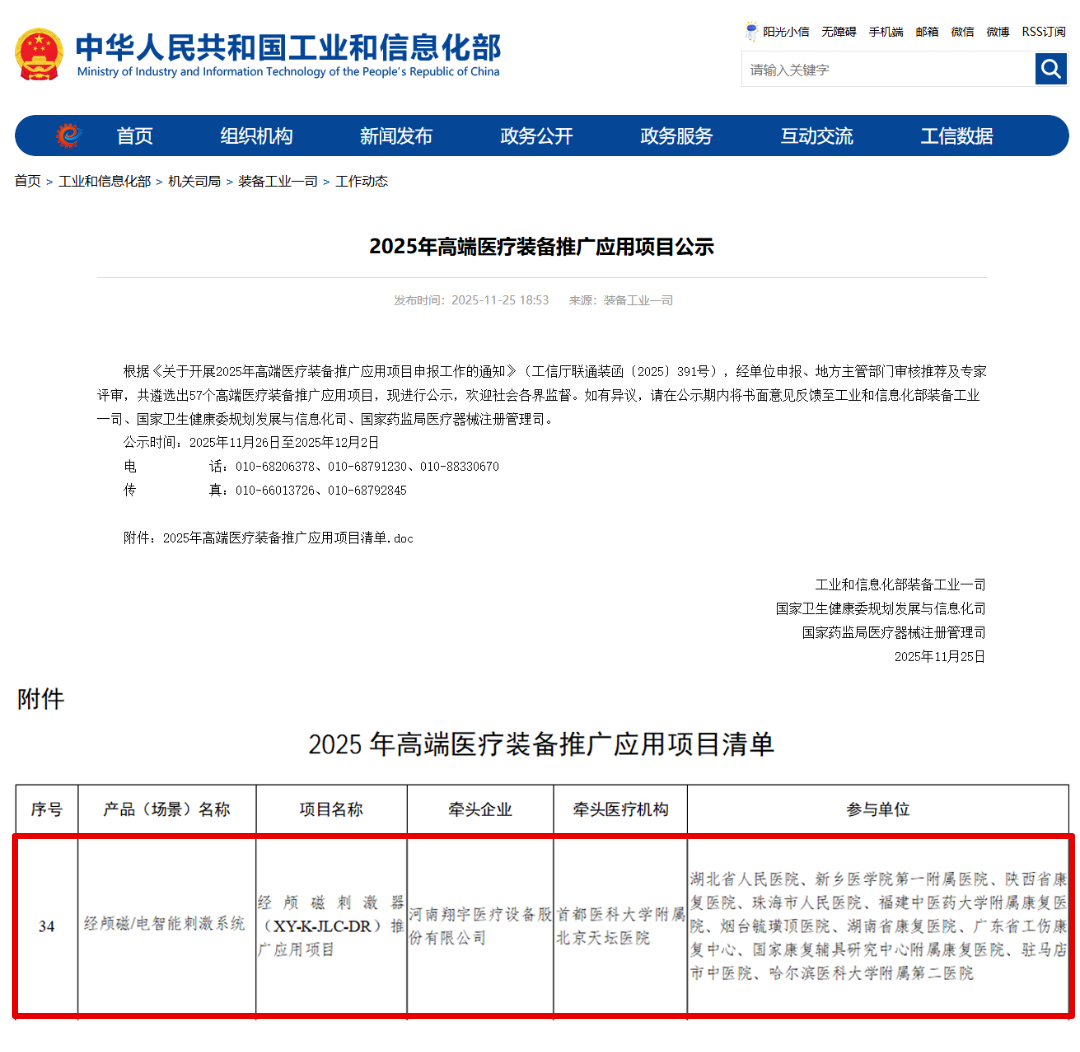Image resolution: width=1080 pixels, height=1052 pixels.
Task: Click the row number 34 cell
Action: click(47, 927)
